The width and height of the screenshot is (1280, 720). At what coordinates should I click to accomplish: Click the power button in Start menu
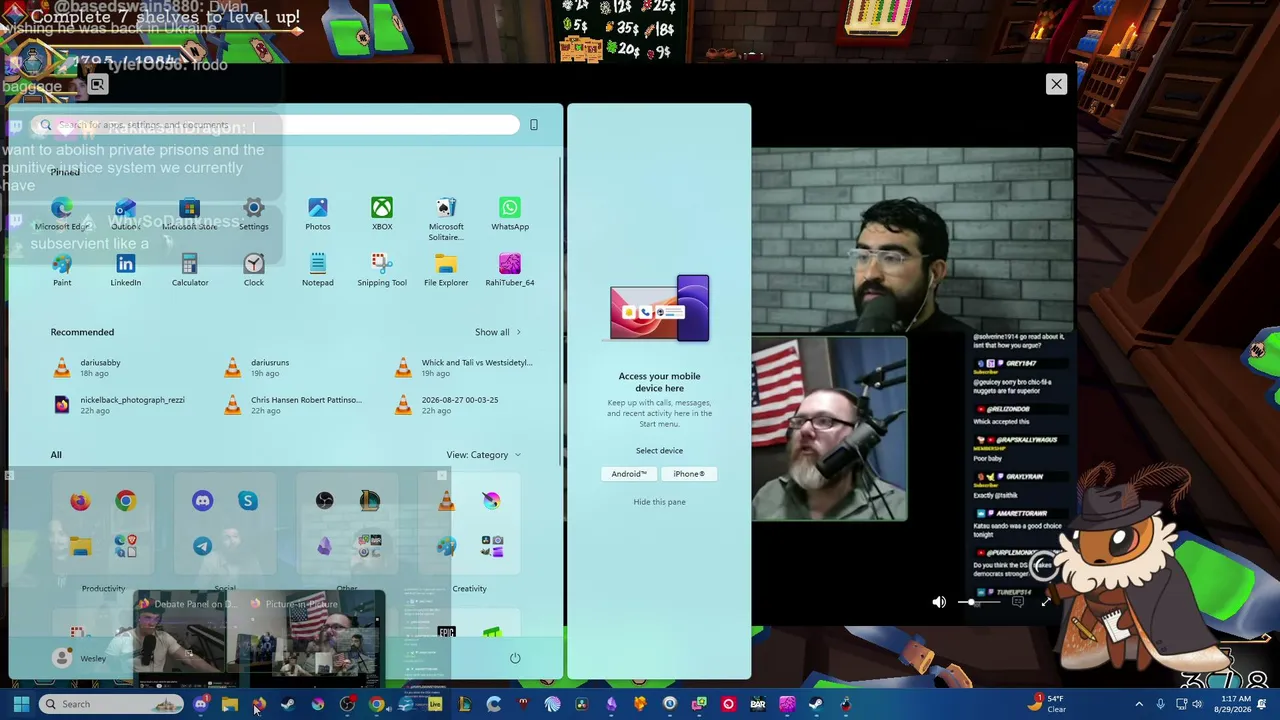pos(515,658)
